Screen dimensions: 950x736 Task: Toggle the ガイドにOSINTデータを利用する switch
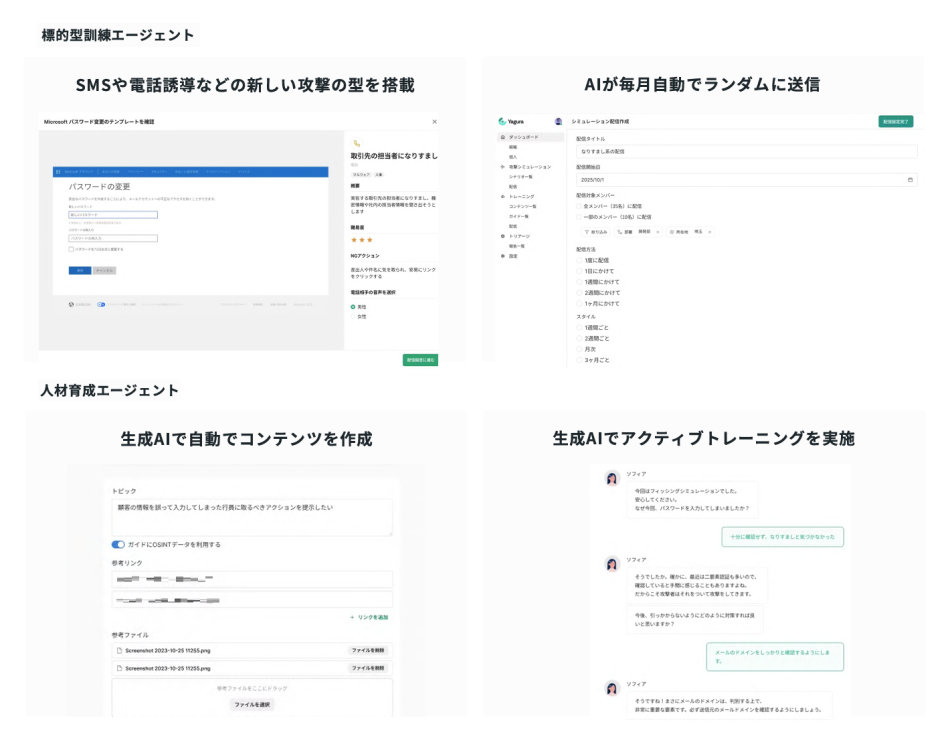(x=118, y=545)
